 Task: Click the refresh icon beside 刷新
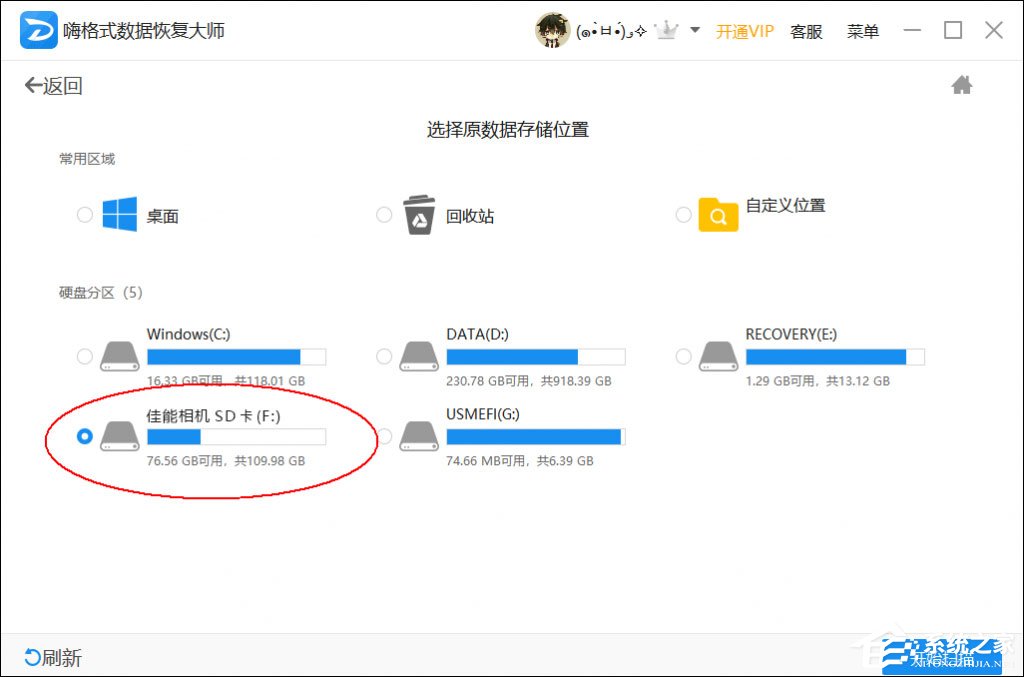point(34,657)
